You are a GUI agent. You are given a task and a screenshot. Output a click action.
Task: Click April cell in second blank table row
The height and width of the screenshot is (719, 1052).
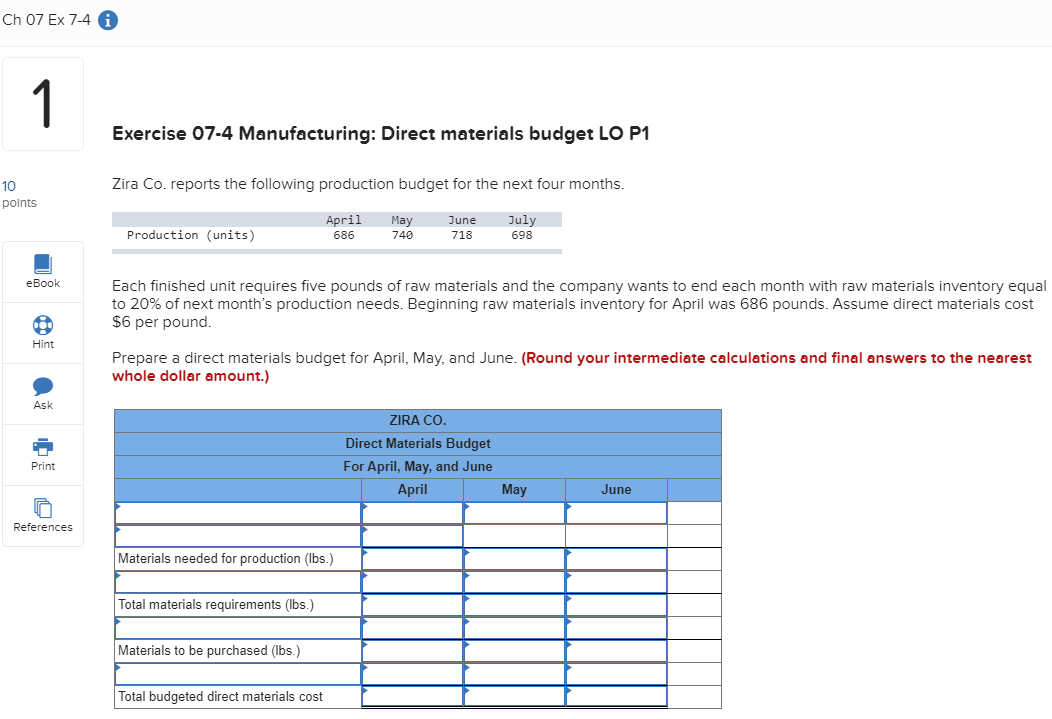[x=413, y=536]
